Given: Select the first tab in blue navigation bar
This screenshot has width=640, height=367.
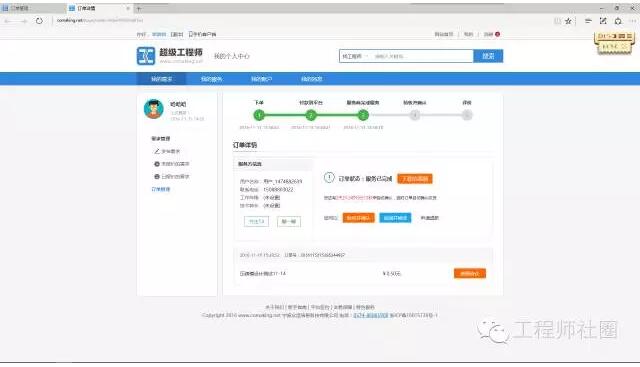Looking at the screenshot, I should tap(162, 79).
